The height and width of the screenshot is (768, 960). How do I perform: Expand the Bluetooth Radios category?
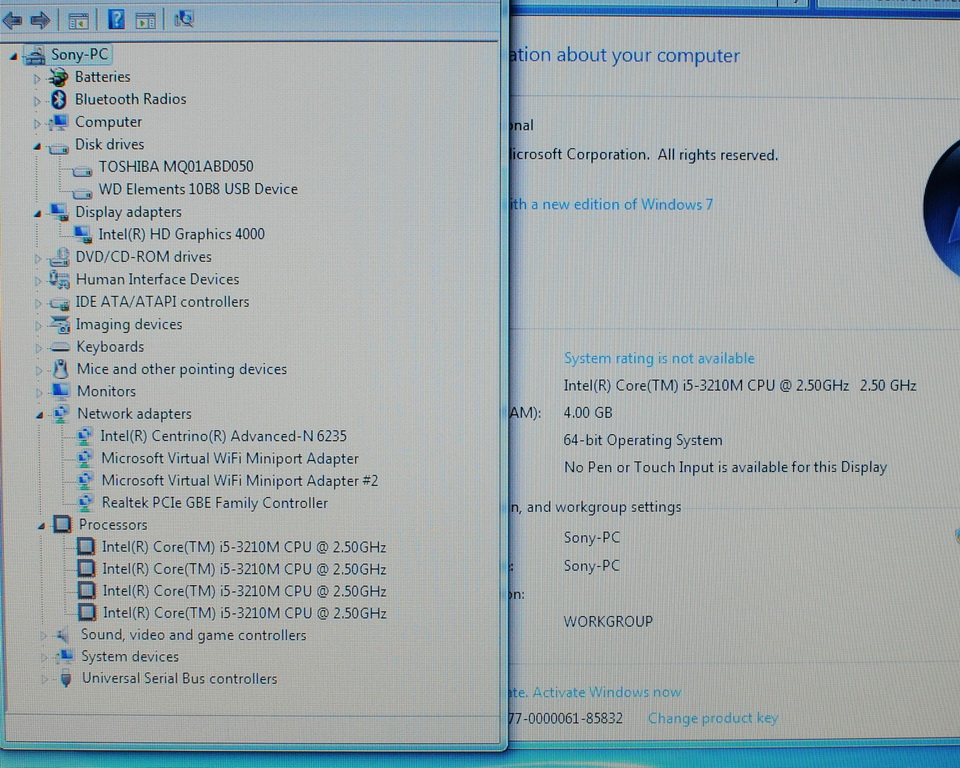tap(37, 101)
